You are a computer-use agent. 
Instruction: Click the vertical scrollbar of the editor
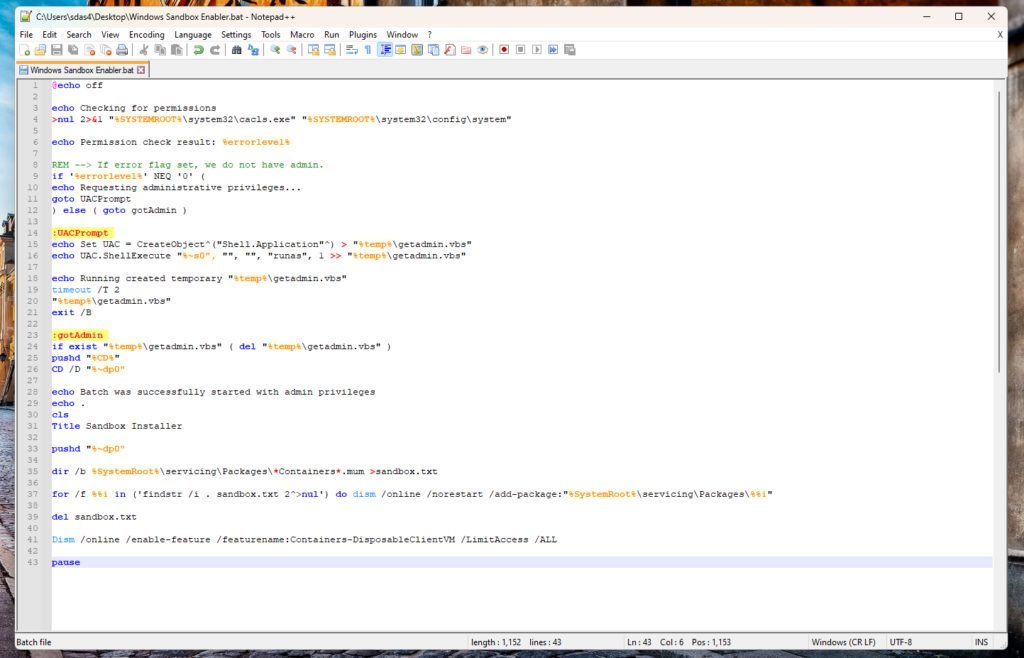click(x=999, y=232)
